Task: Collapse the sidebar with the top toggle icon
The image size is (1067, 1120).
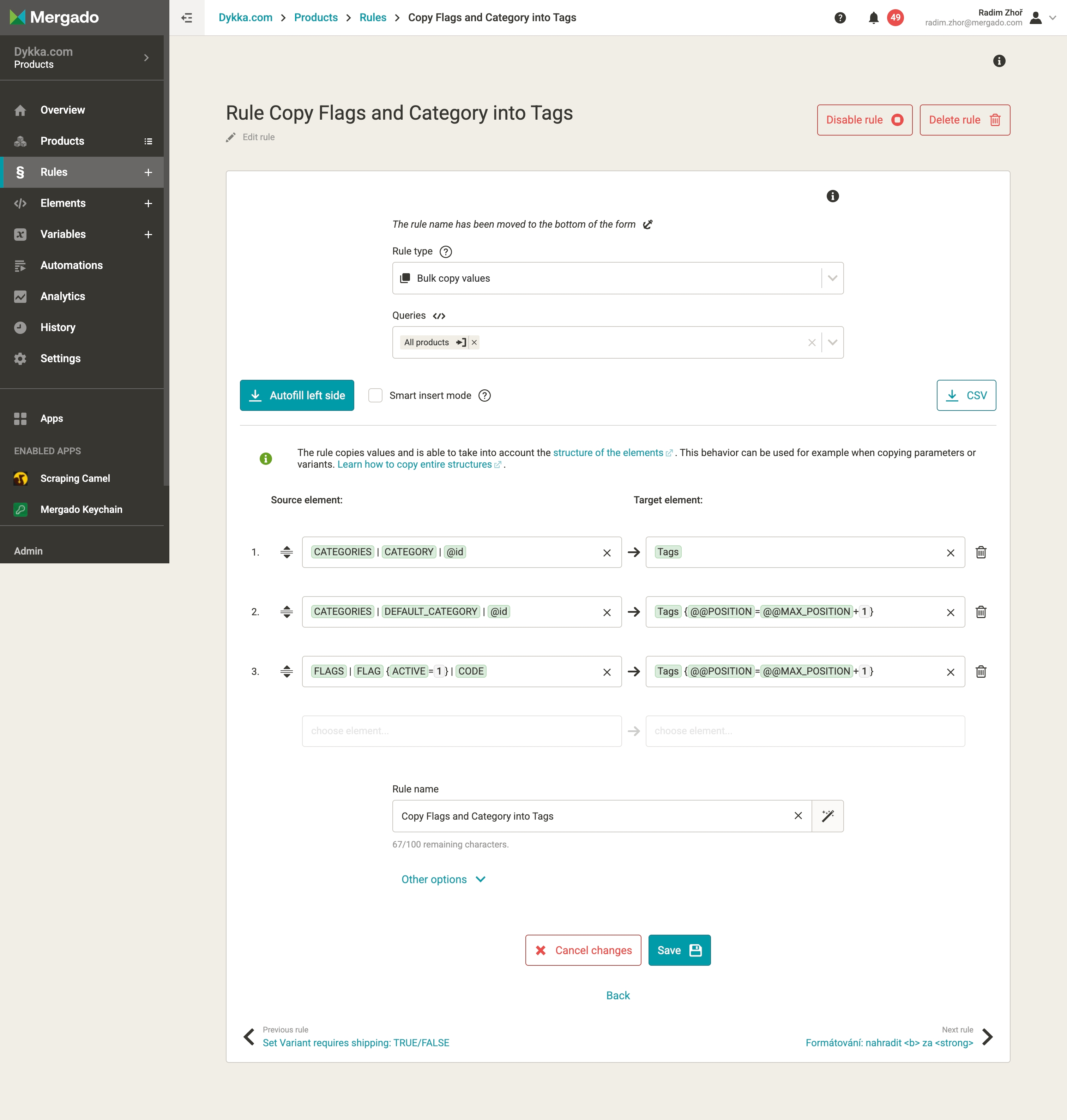Action: pos(187,18)
